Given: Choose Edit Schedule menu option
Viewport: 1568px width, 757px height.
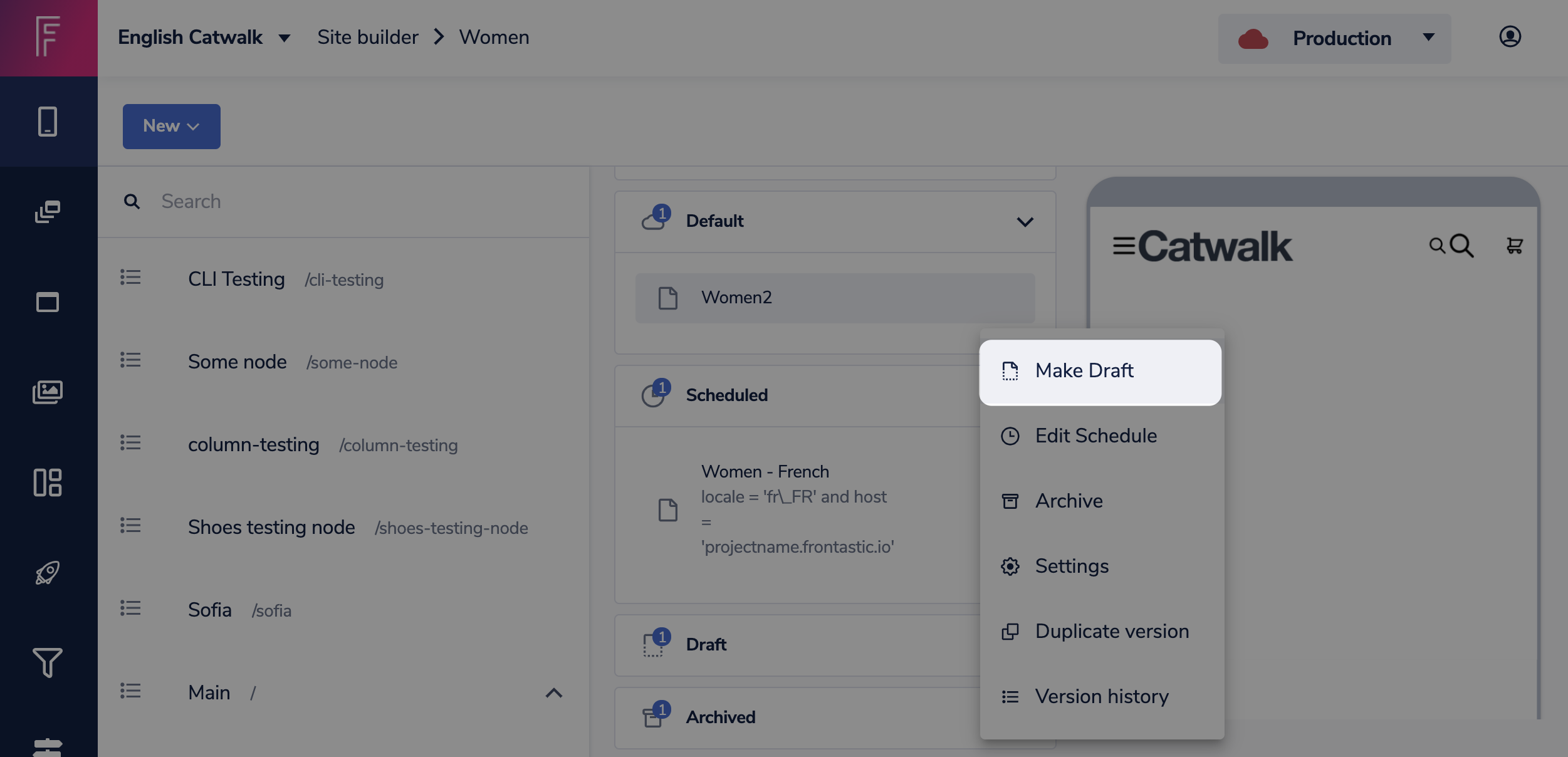Looking at the screenshot, I should point(1095,436).
